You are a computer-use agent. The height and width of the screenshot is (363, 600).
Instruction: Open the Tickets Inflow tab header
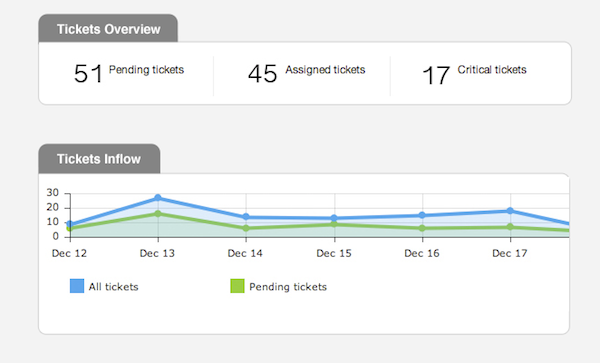[x=99, y=158]
